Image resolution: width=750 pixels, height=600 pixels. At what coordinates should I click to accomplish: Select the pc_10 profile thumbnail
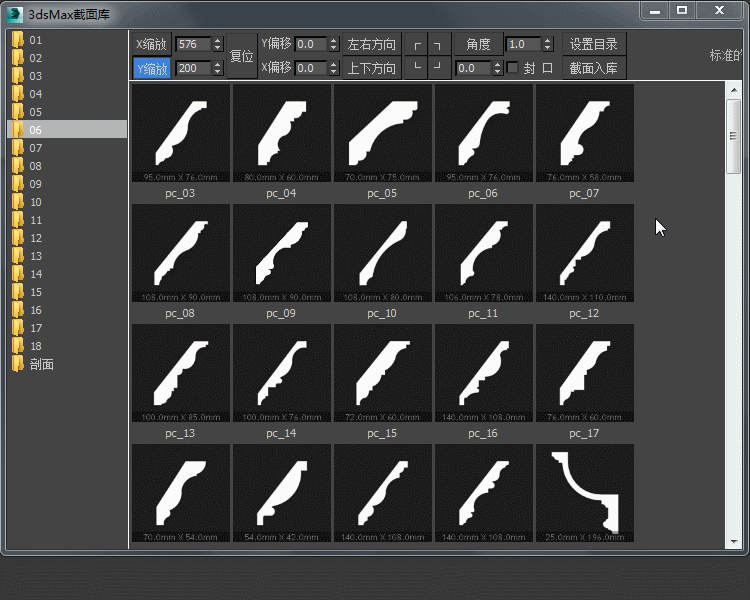383,253
